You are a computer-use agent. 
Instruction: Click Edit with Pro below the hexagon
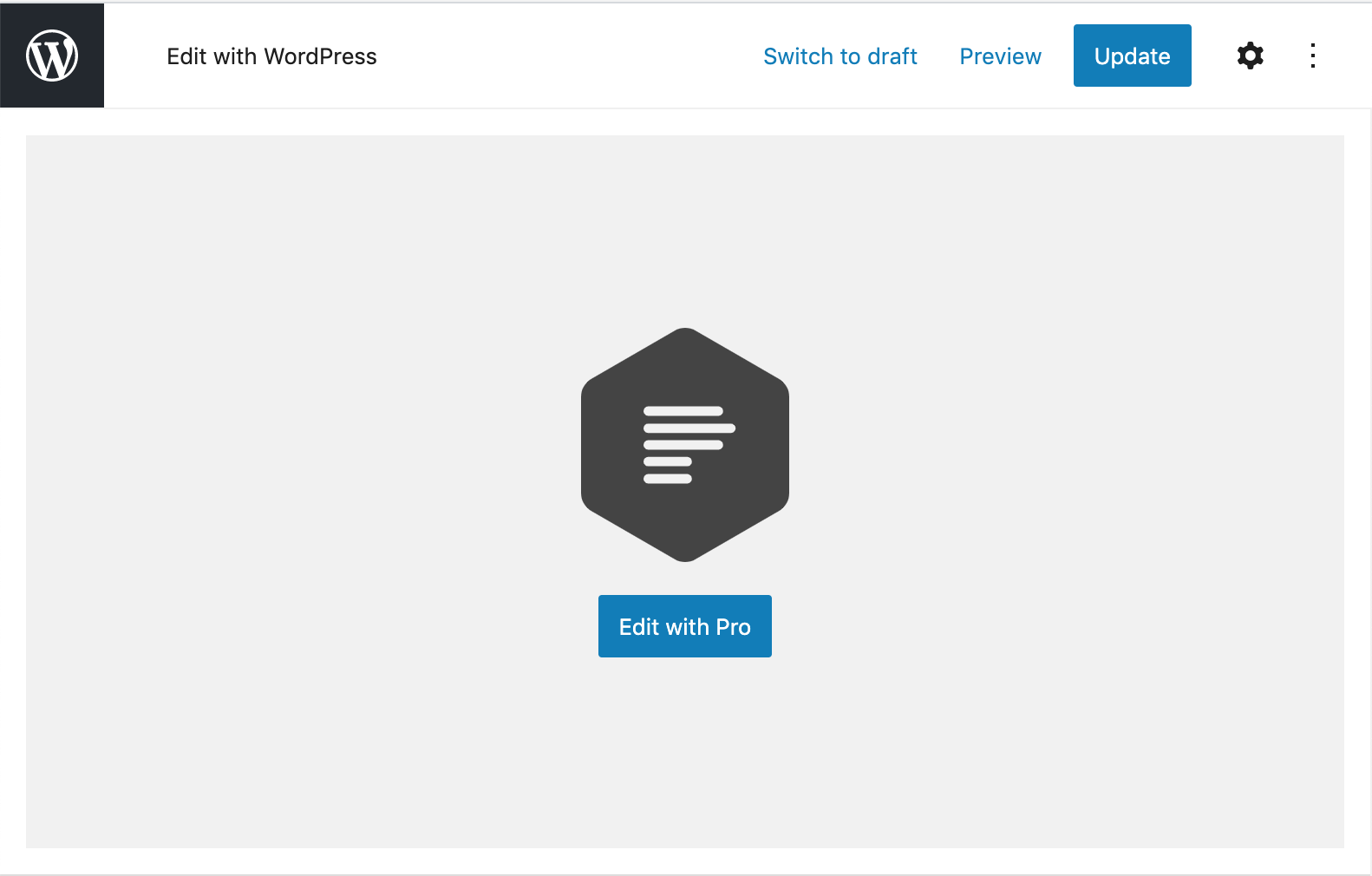[x=685, y=626]
